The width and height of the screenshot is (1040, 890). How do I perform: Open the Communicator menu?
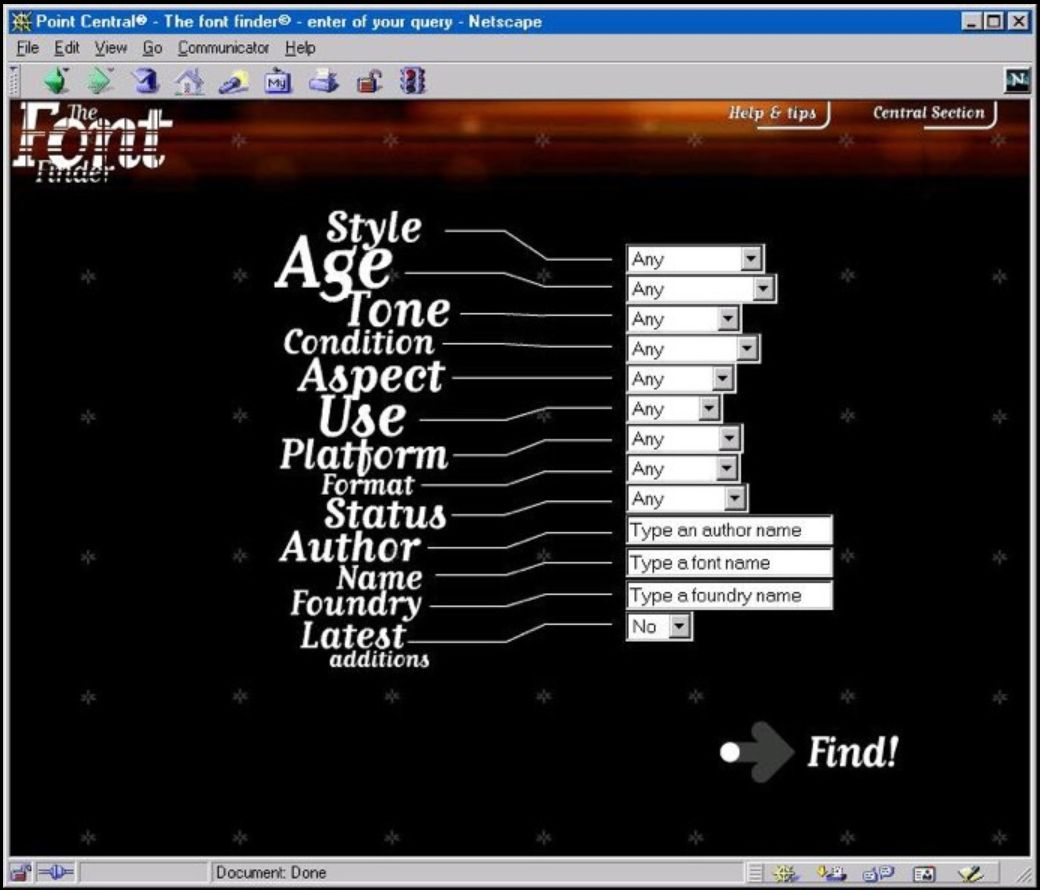(224, 48)
